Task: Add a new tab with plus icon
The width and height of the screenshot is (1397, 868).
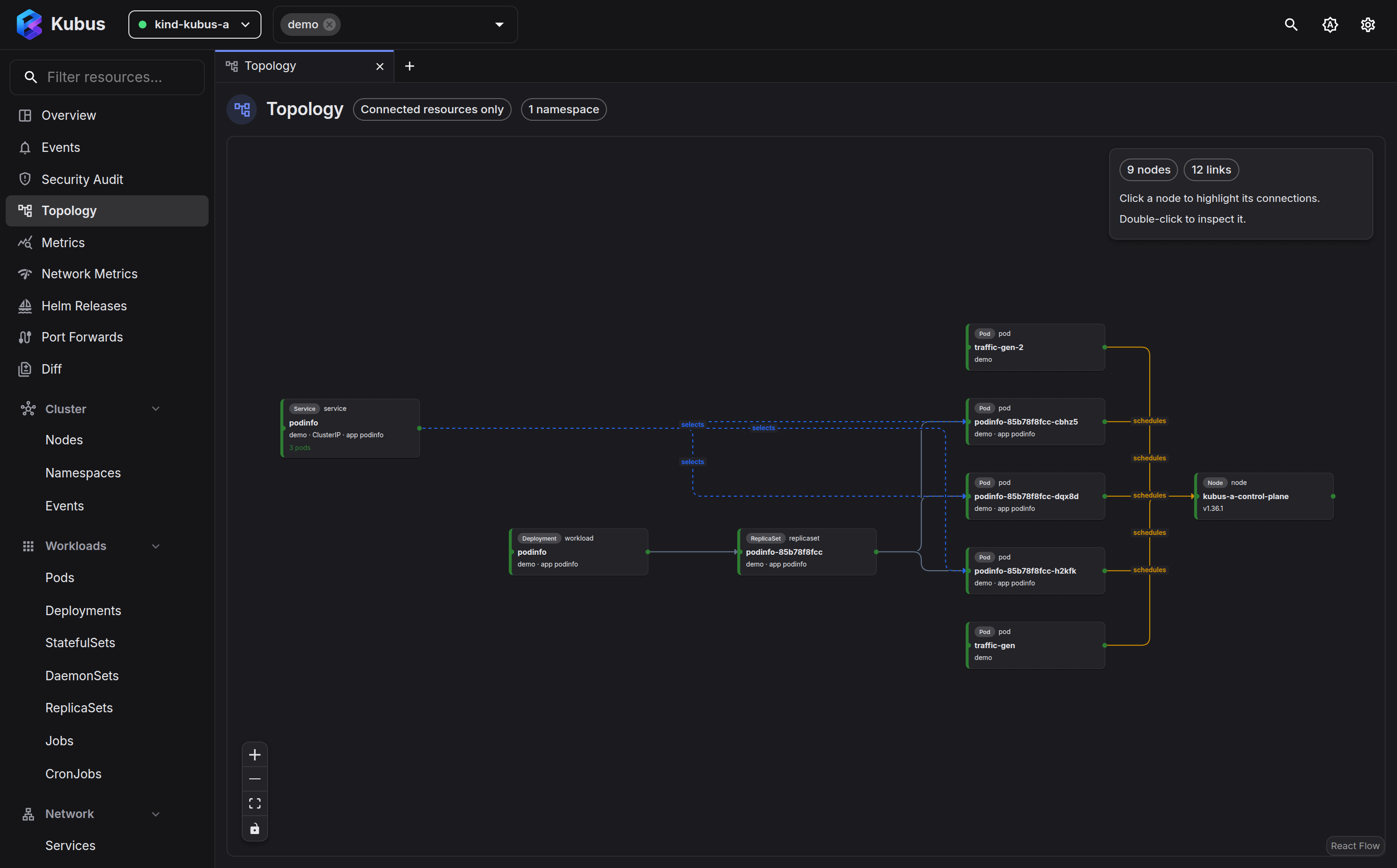Action: pyautogui.click(x=409, y=66)
